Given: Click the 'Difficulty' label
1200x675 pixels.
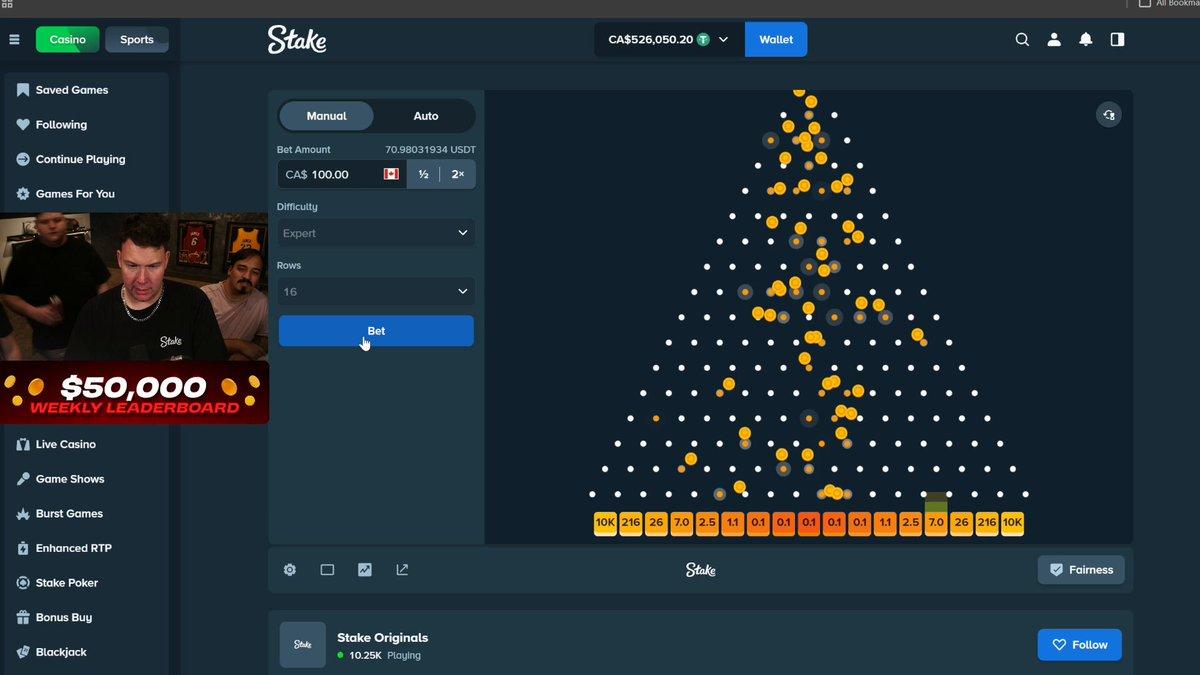Looking at the screenshot, I should pyautogui.click(x=297, y=207).
